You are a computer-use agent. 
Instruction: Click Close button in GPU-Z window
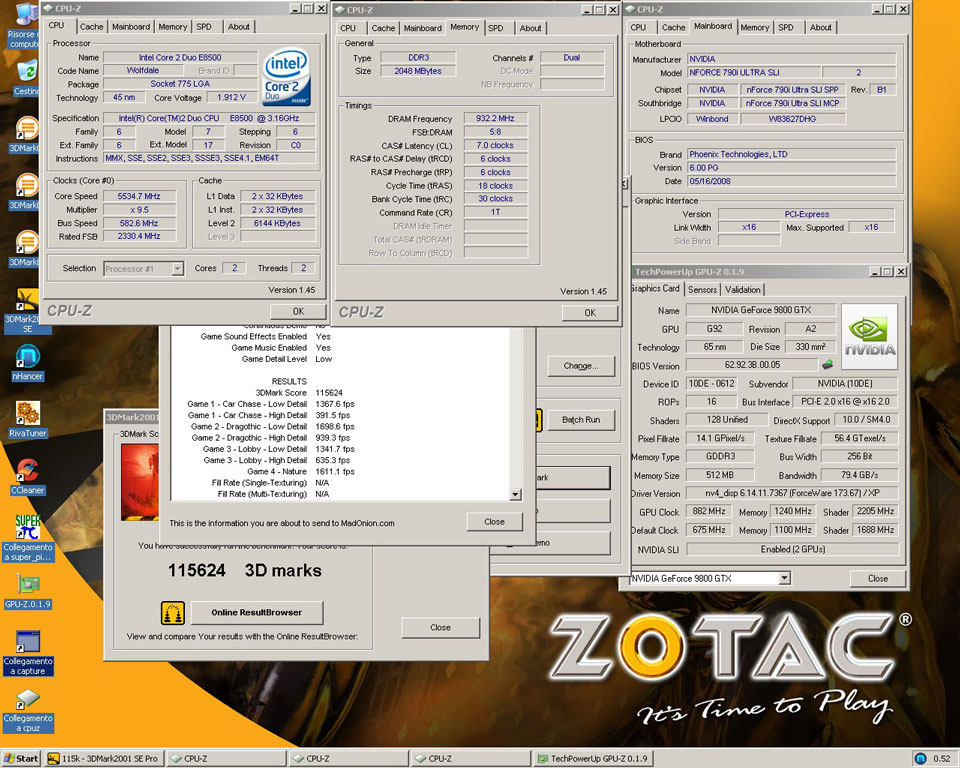877,578
